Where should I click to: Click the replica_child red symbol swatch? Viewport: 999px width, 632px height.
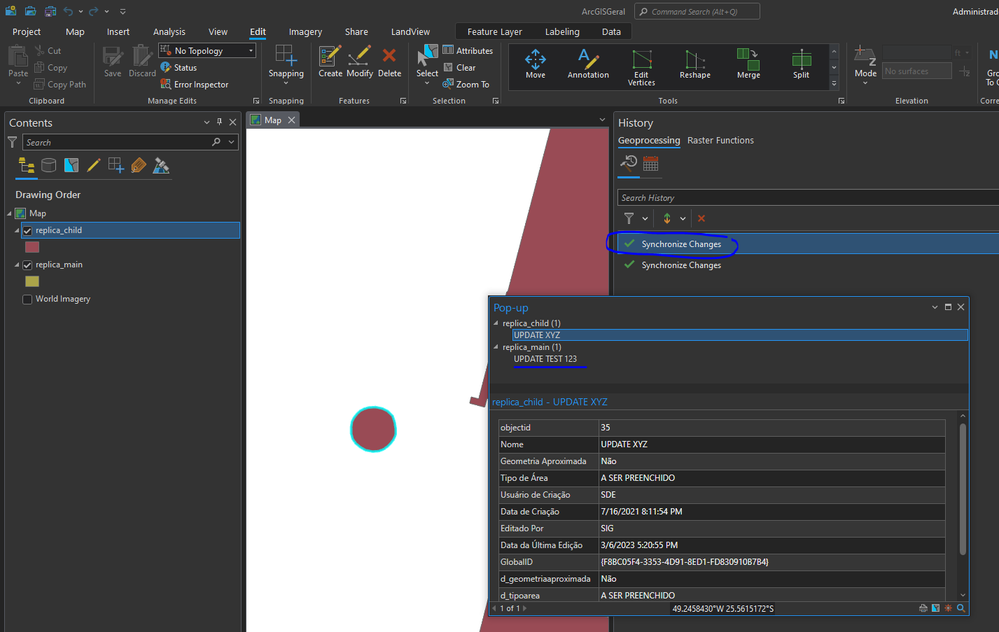[32, 247]
